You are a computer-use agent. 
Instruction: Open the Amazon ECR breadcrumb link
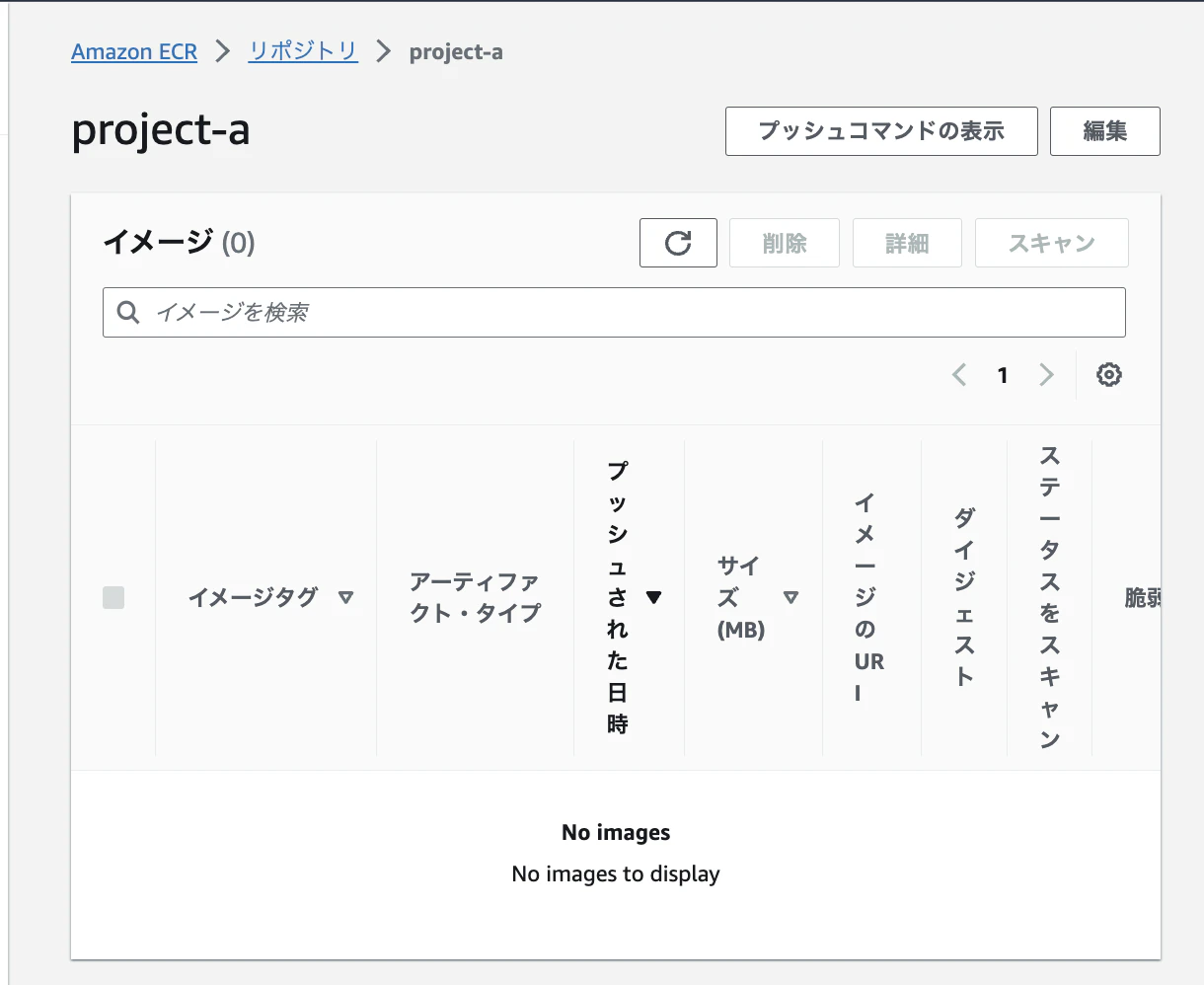click(134, 51)
